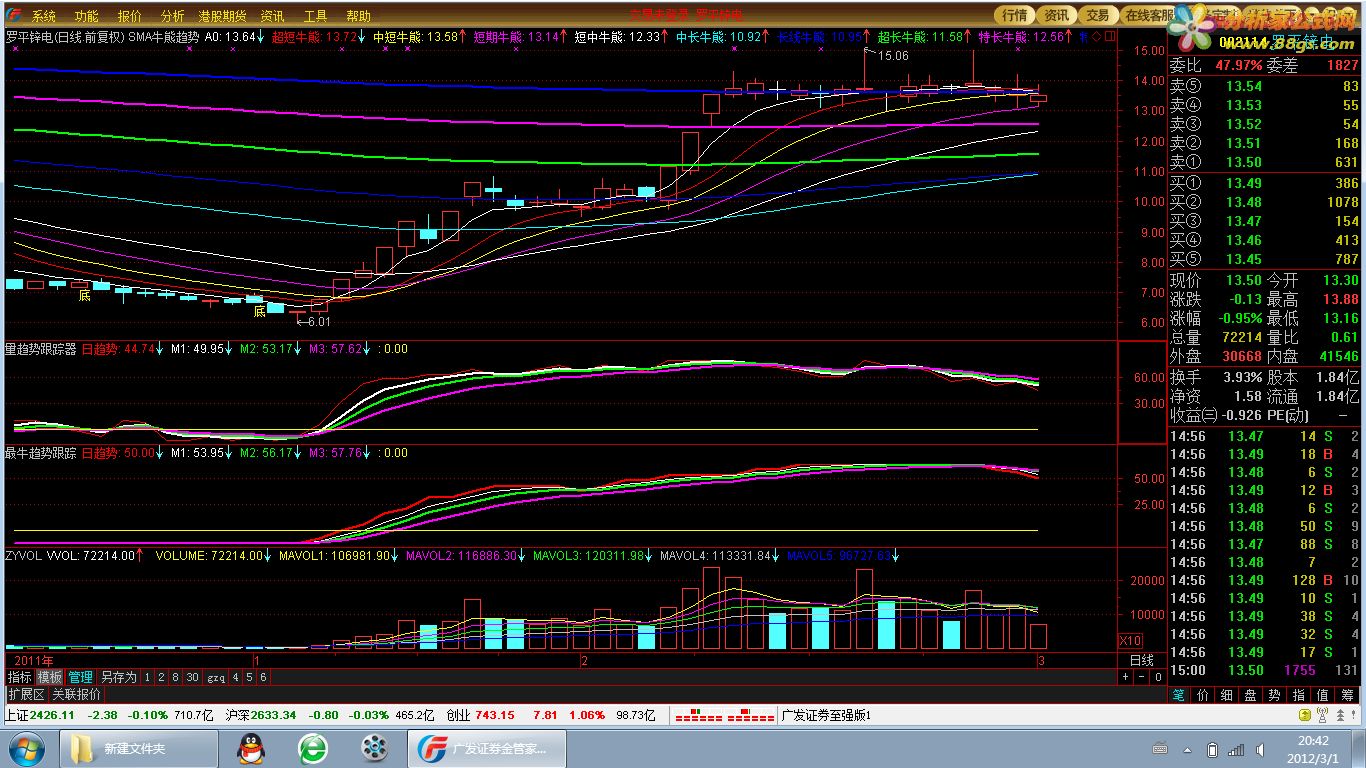Open the Windows Start button
This screenshot has width=1366, height=768.
pyautogui.click(x=25, y=748)
